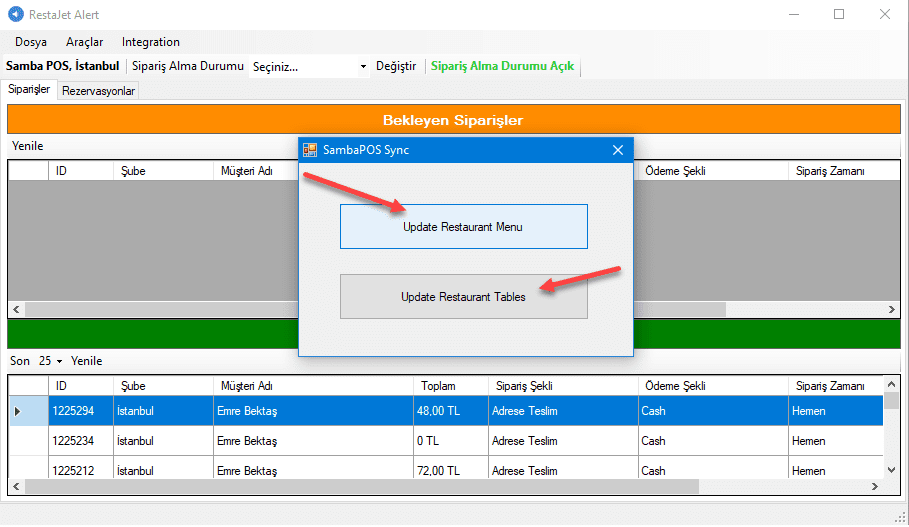The height and width of the screenshot is (527, 909).
Task: Switch to the Rezervasyonlar tab
Action: [98, 91]
